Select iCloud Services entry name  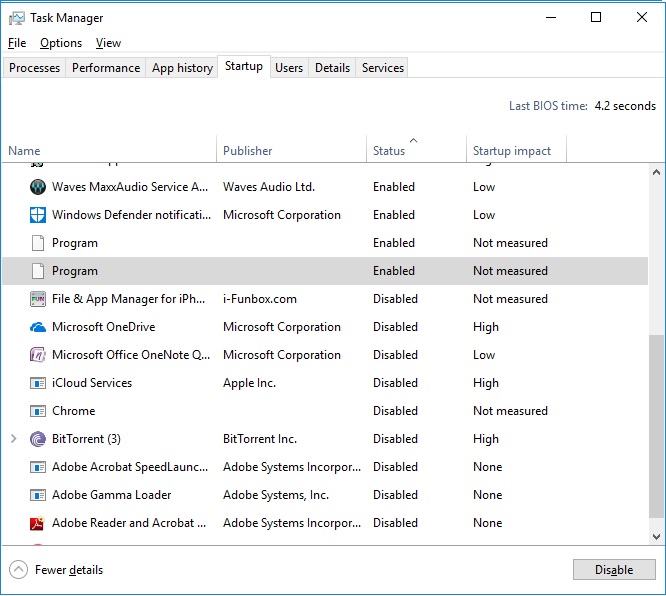point(92,383)
